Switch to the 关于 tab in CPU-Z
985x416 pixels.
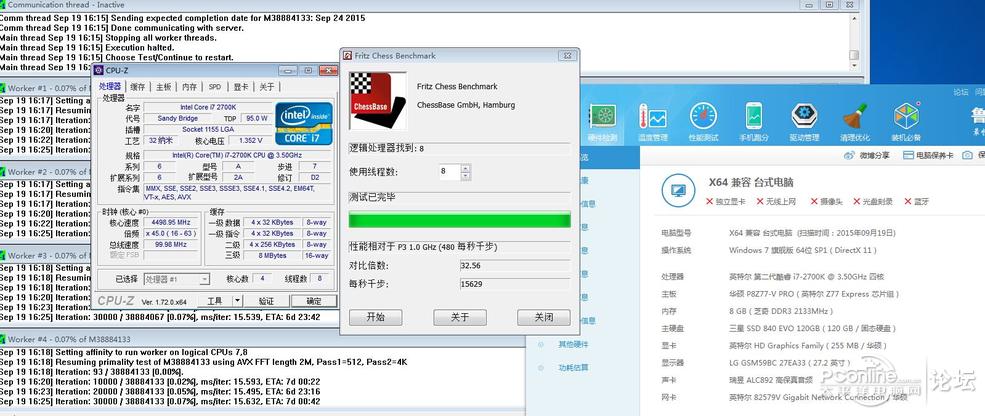click(266, 87)
